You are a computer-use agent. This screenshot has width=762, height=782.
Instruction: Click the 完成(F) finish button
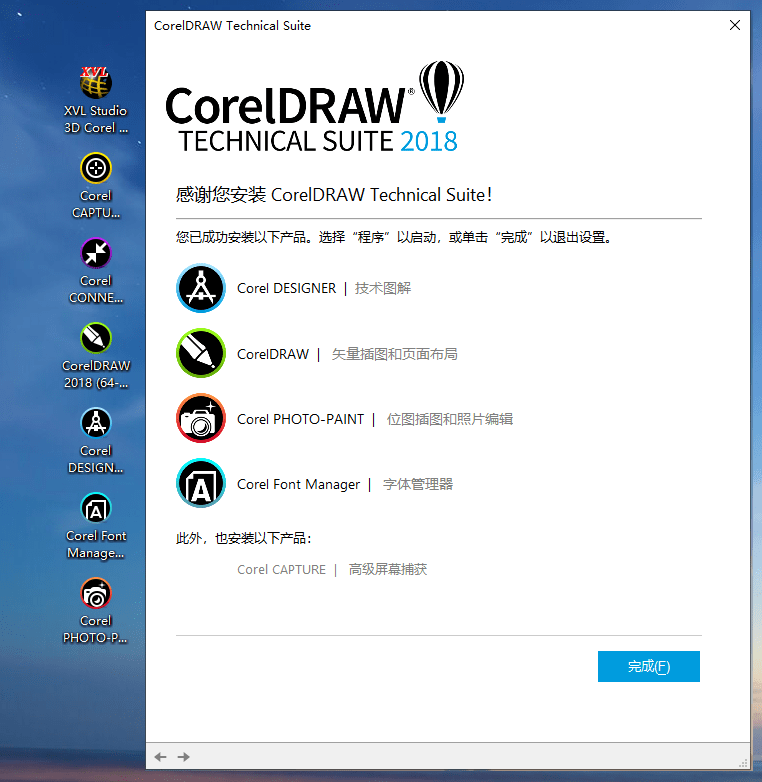649,666
